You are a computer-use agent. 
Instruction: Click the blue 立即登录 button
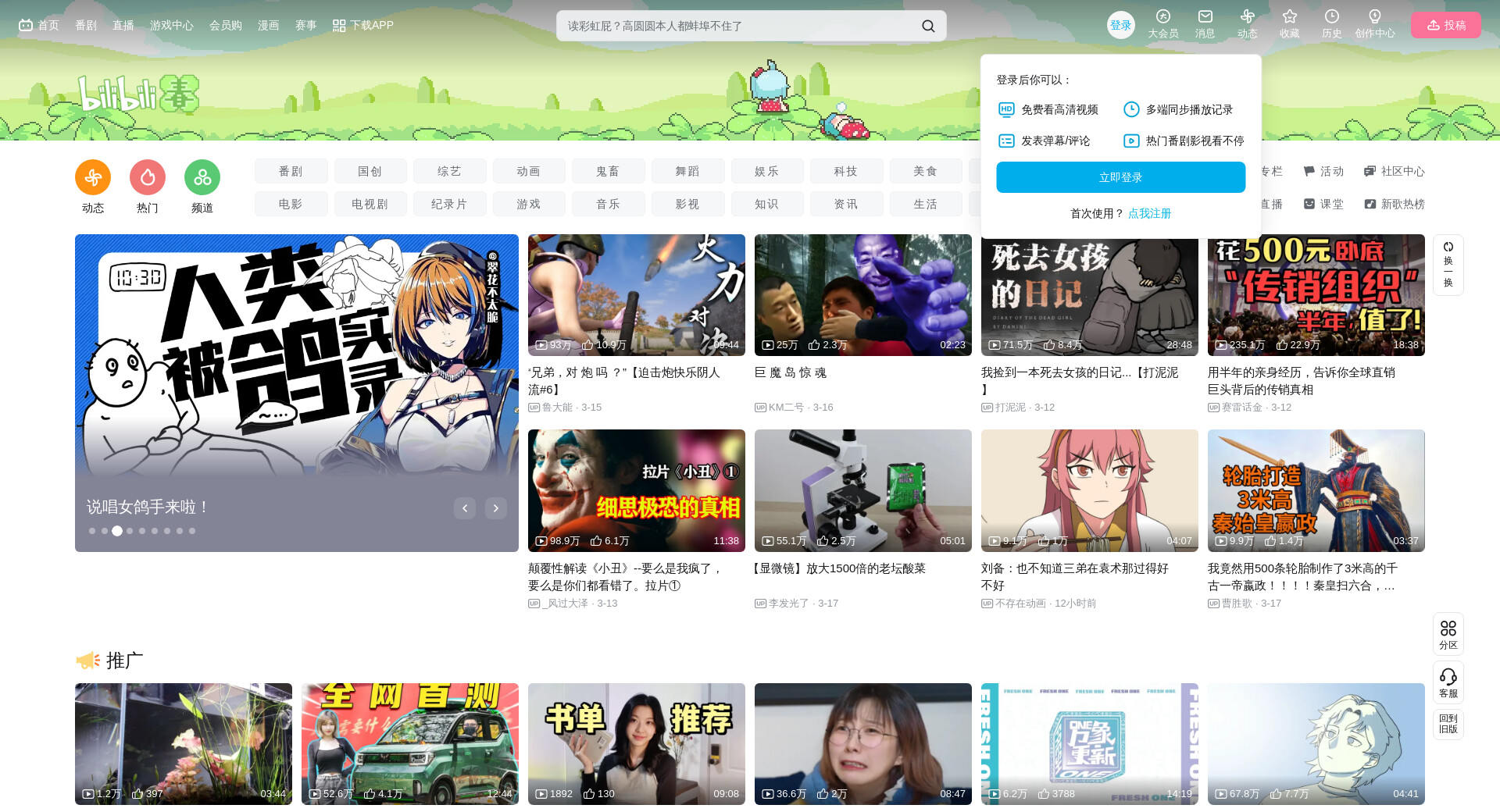(1121, 177)
